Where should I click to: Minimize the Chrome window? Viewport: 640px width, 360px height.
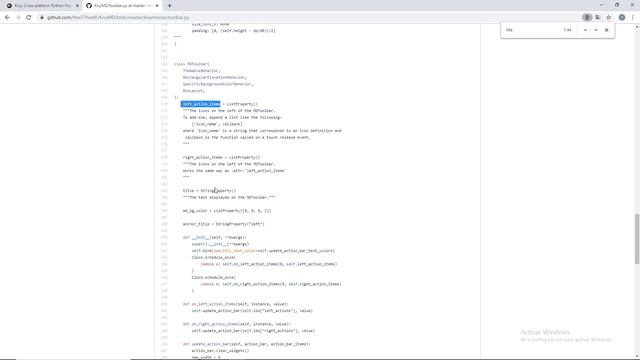[602, 5]
